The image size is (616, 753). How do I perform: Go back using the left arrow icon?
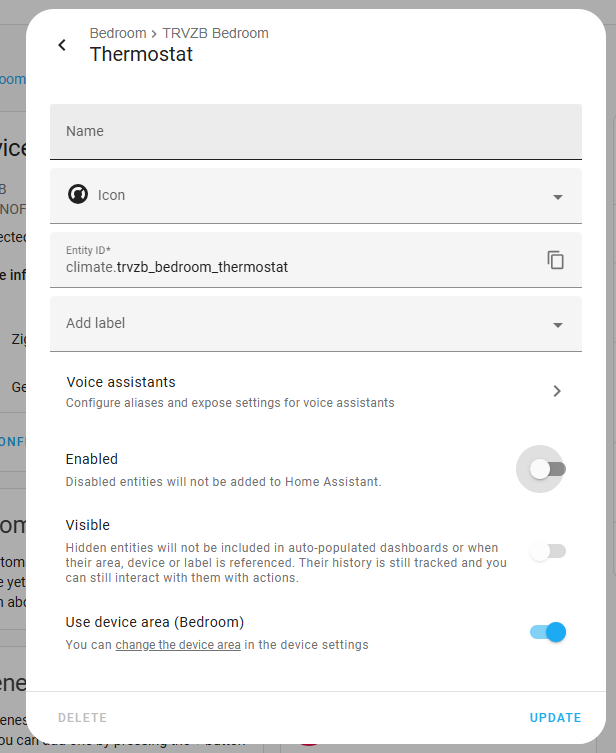[62, 45]
